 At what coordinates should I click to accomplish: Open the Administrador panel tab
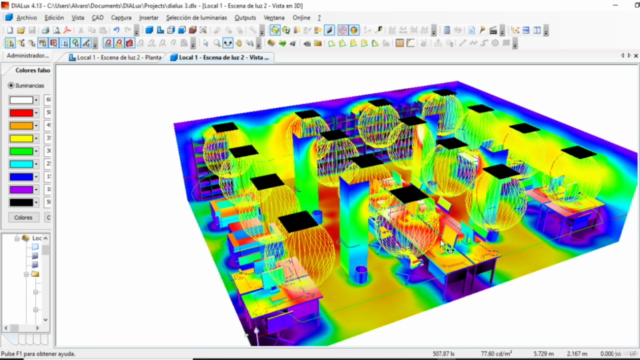[27, 56]
